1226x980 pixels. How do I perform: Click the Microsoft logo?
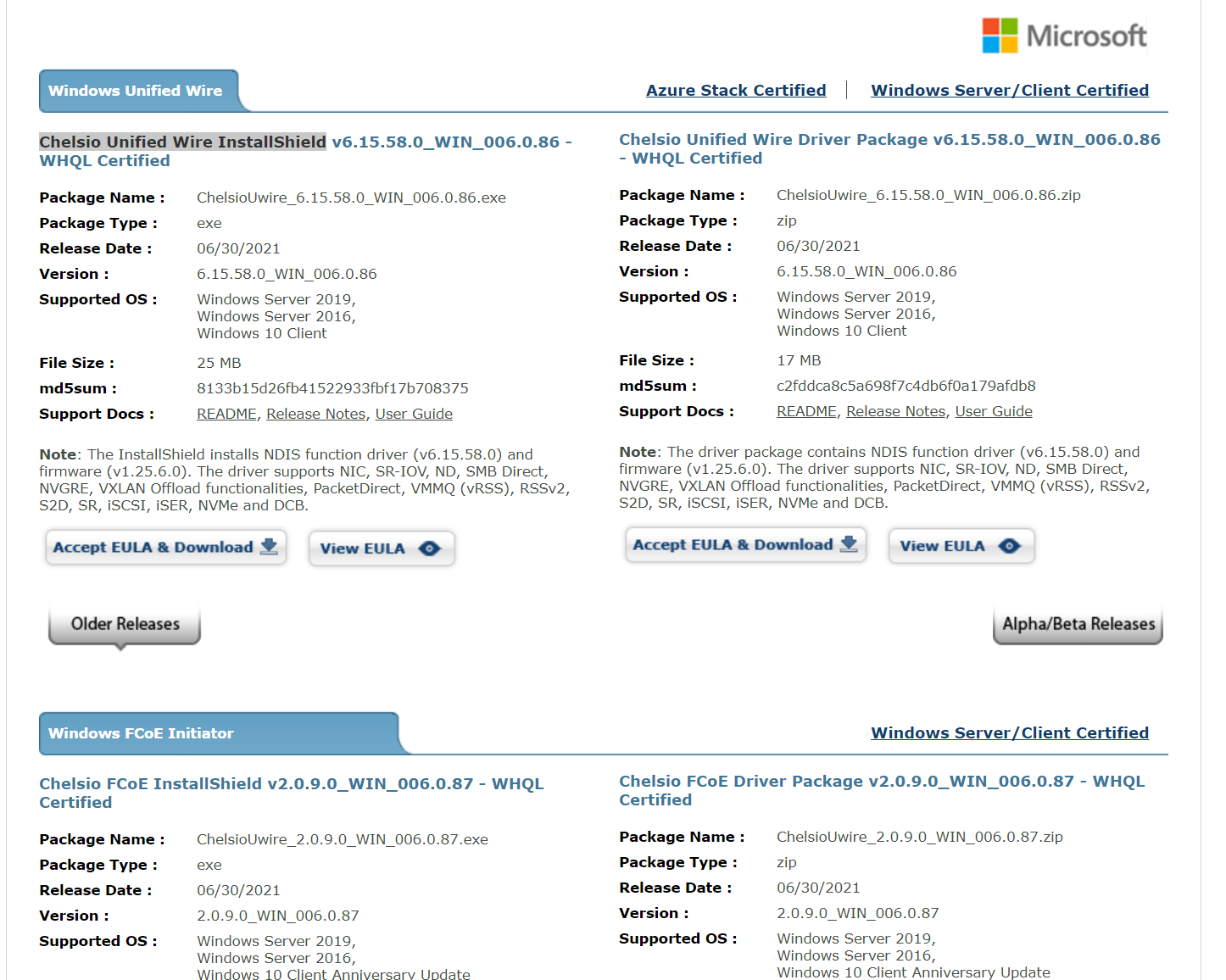click(x=1064, y=36)
